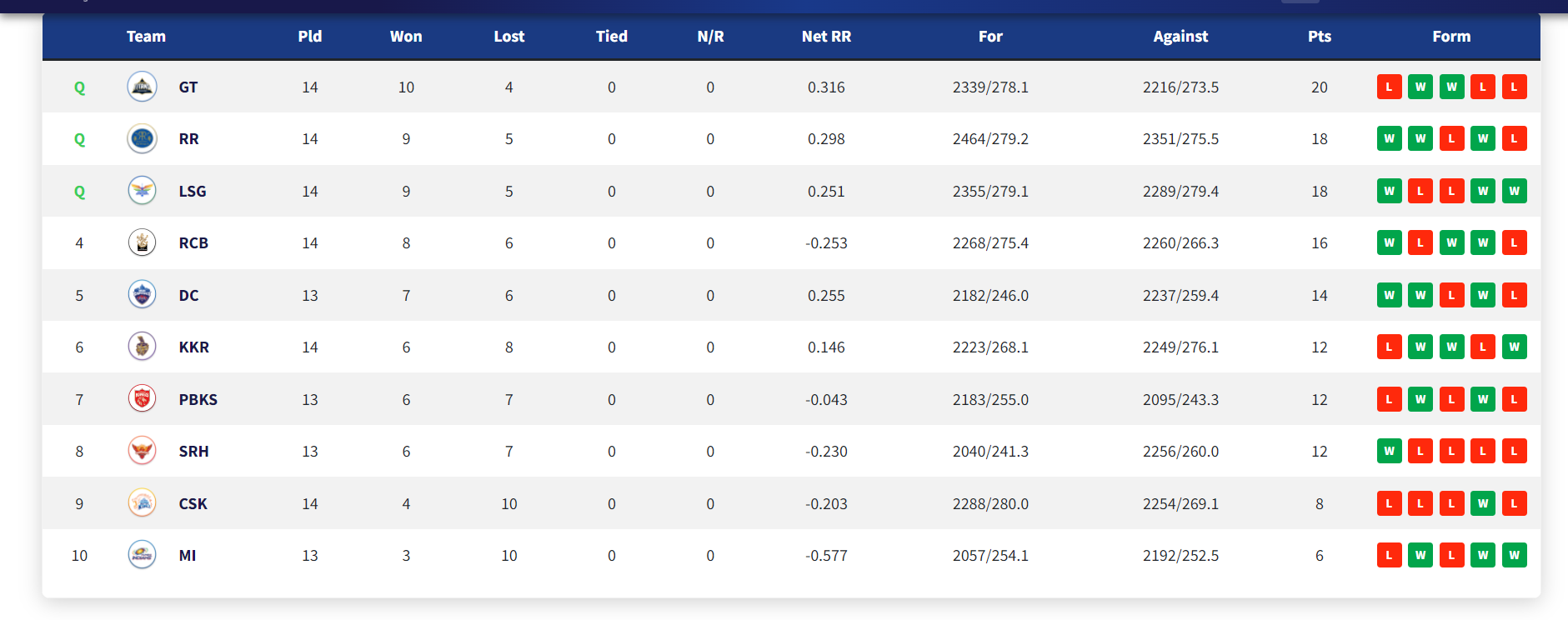Click the Against value 2095/243.3
Screen dimensions: 1568x620
(1180, 399)
